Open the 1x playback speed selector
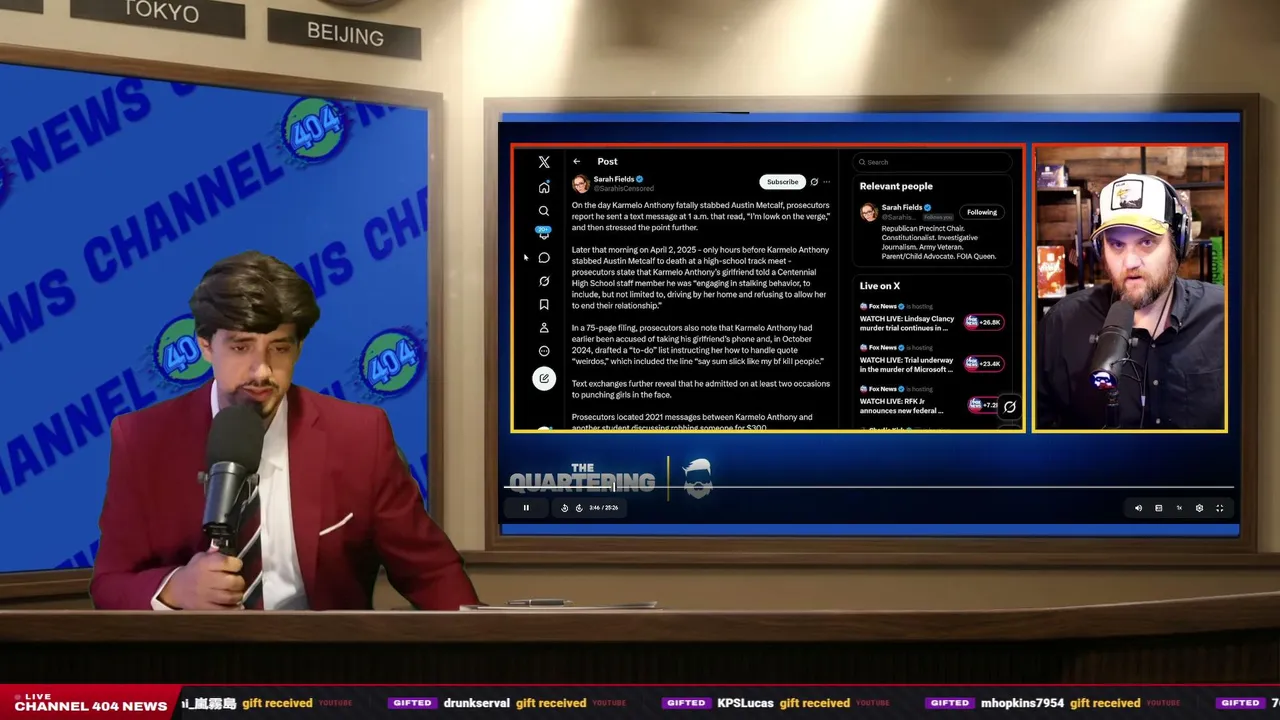 pos(1179,508)
